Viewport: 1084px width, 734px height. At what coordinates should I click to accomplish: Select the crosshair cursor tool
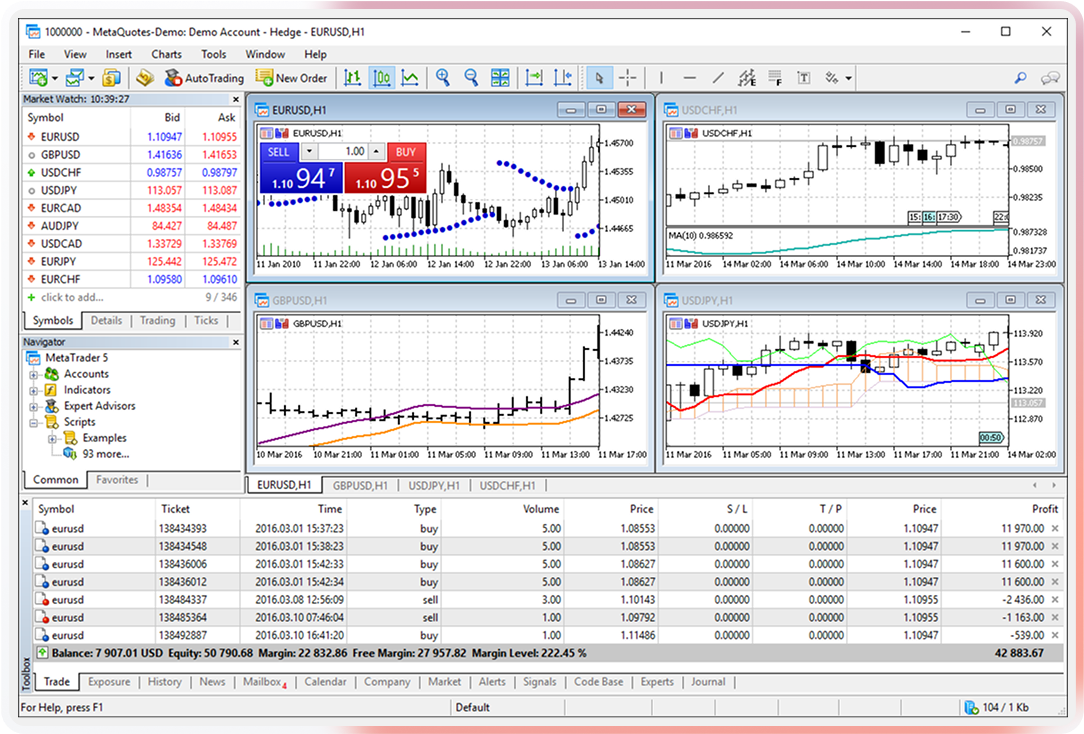click(628, 78)
